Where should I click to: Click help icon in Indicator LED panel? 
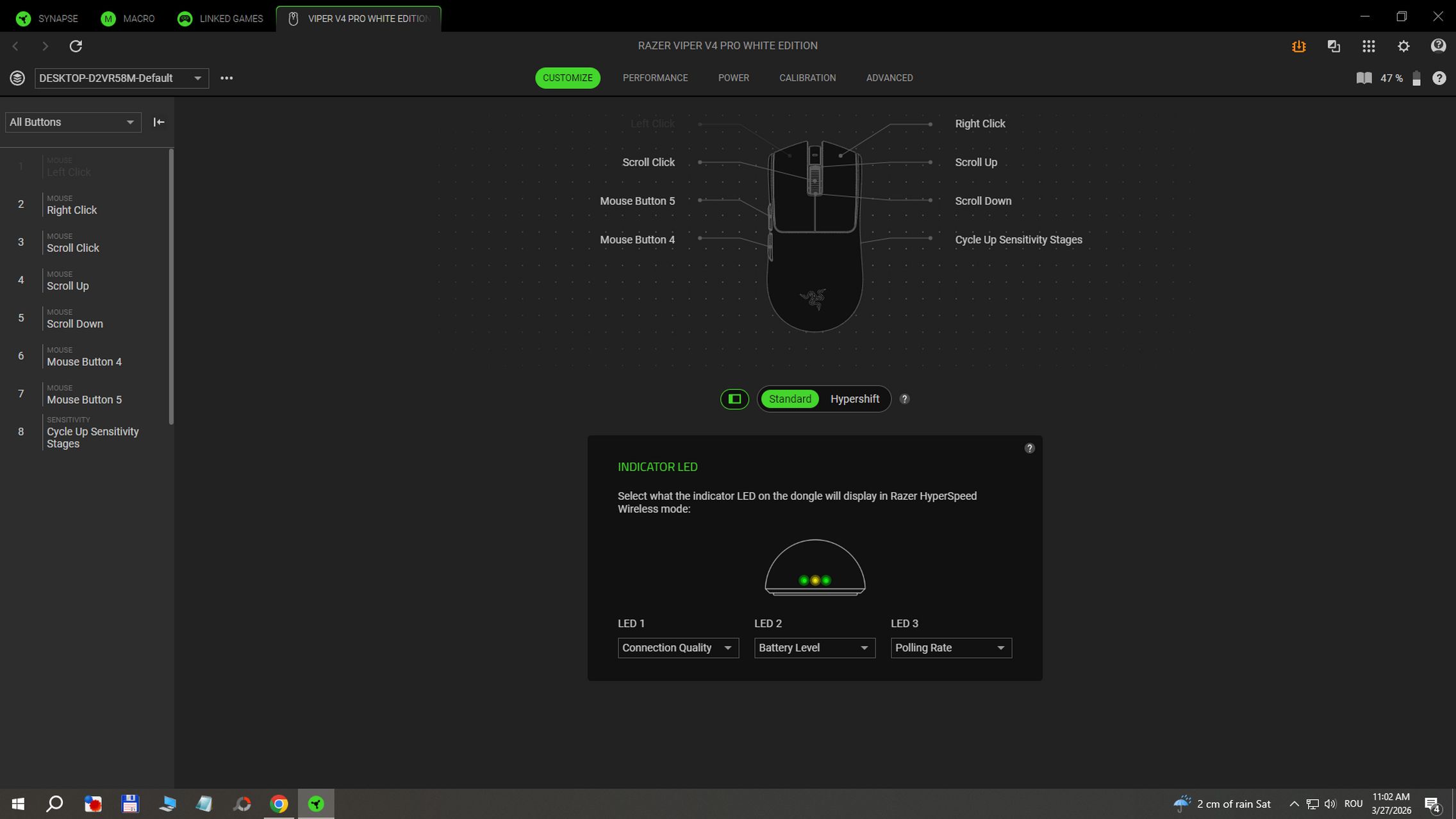tap(1029, 449)
